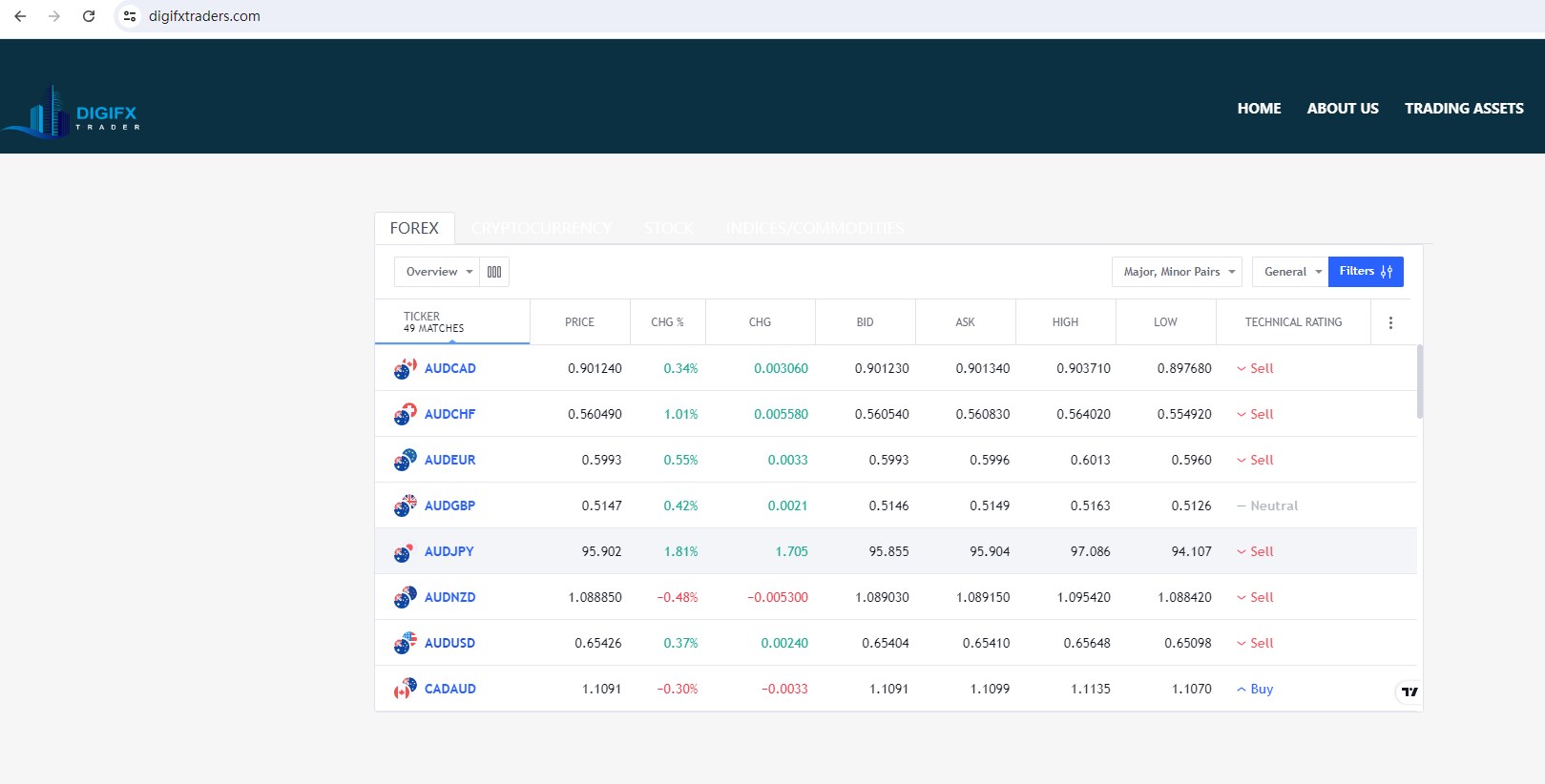Open the Major, Minor Pairs dropdown
This screenshot has height=784, width=1545.
(x=1177, y=272)
